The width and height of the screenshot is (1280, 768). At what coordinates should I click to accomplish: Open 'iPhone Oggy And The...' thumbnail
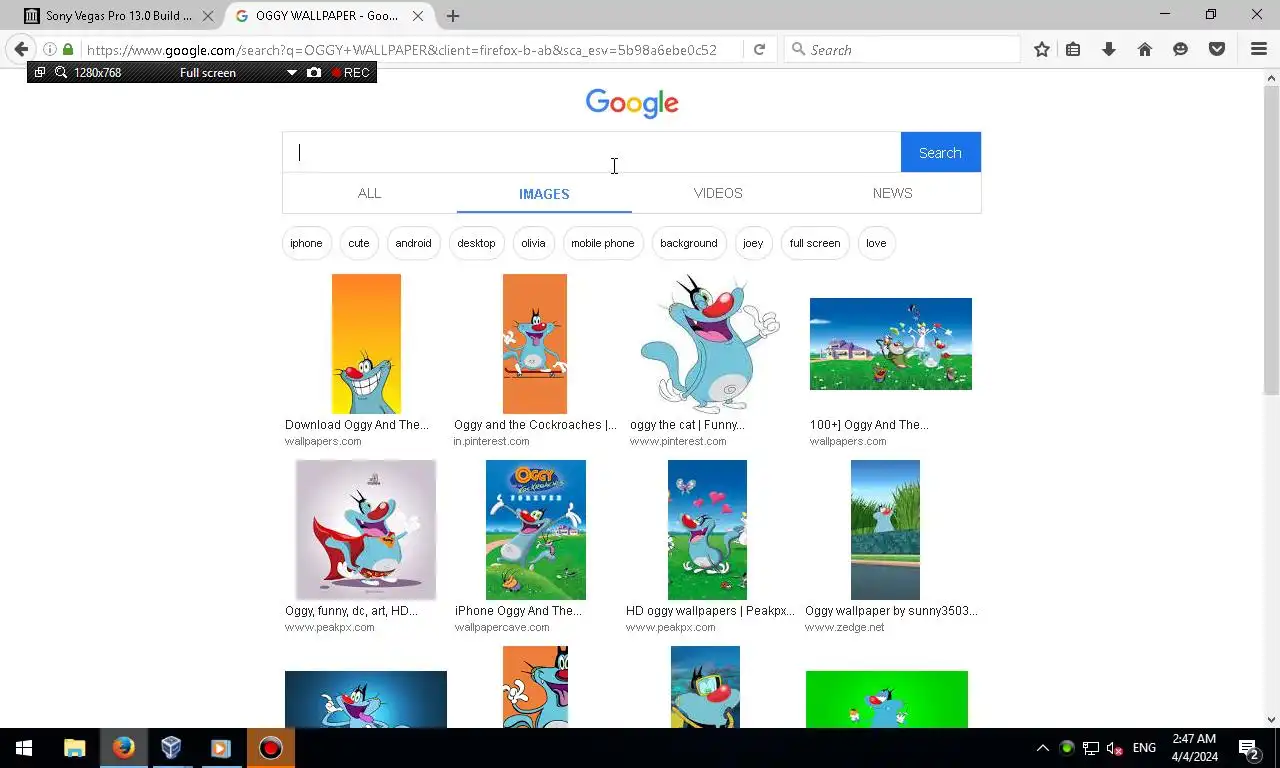(536, 530)
